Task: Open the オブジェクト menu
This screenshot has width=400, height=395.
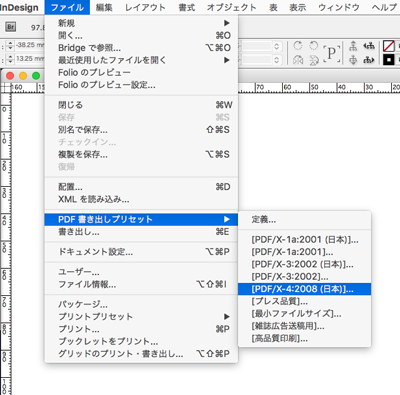Action: click(x=231, y=7)
